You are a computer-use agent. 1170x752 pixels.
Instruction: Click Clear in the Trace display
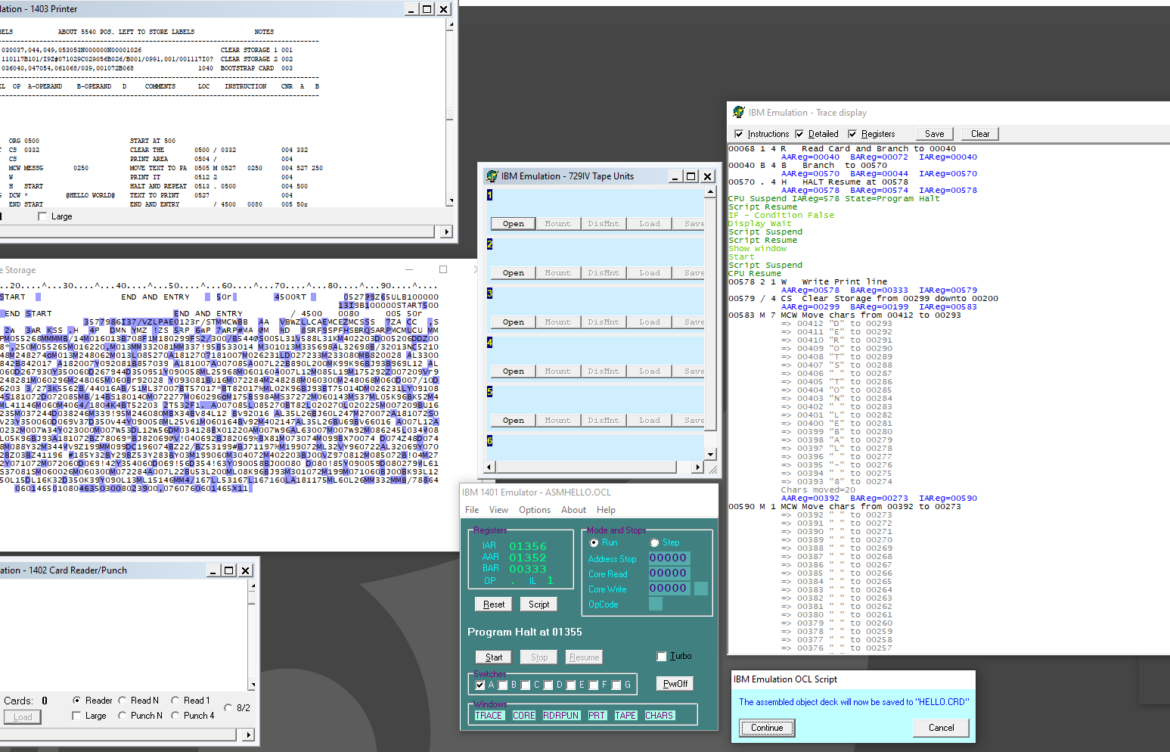980,134
